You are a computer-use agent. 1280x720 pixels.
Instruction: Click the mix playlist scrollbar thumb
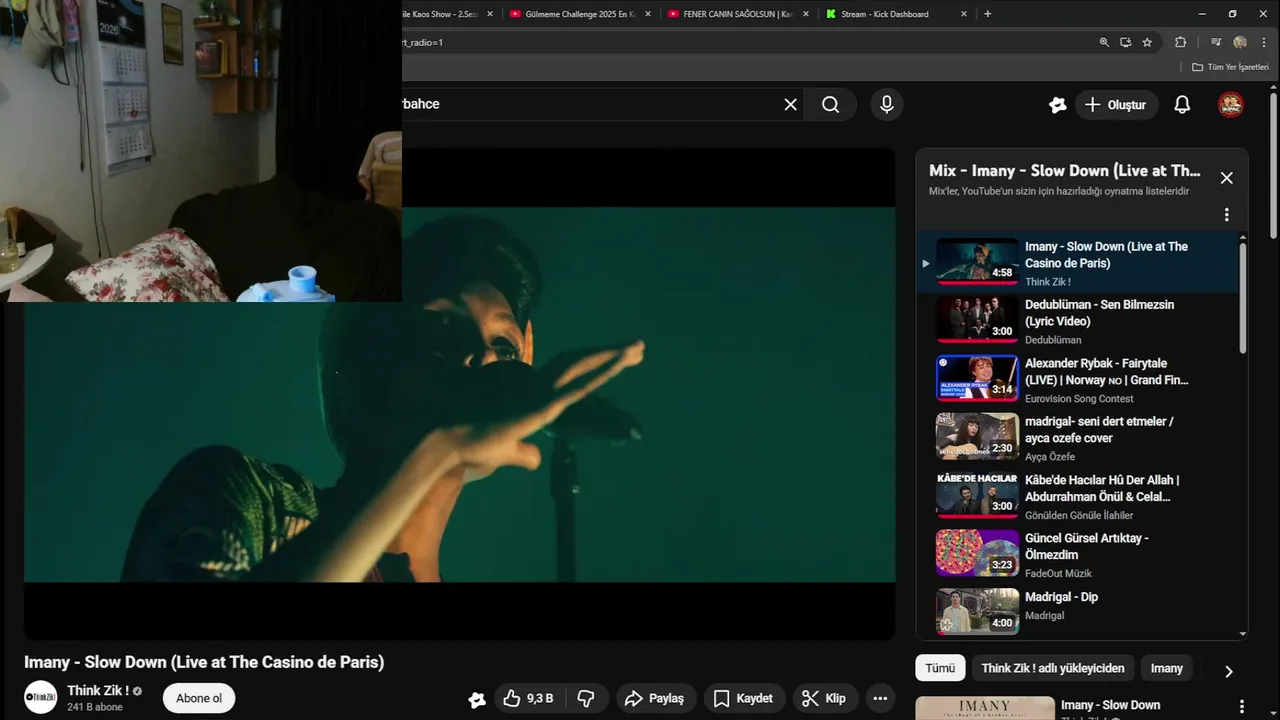[1243, 297]
